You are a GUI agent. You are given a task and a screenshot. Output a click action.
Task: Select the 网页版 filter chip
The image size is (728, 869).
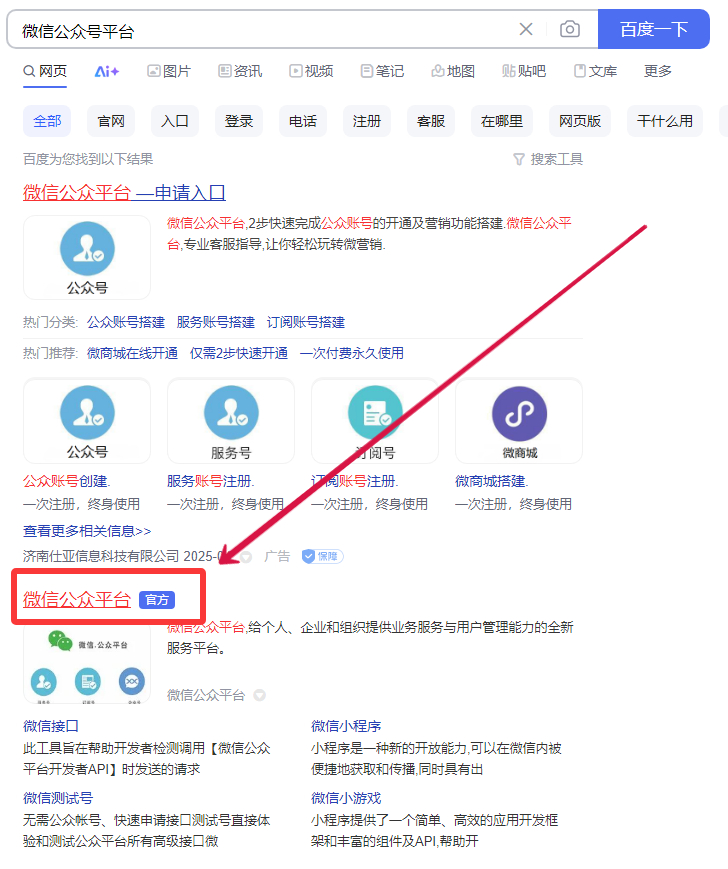click(580, 121)
